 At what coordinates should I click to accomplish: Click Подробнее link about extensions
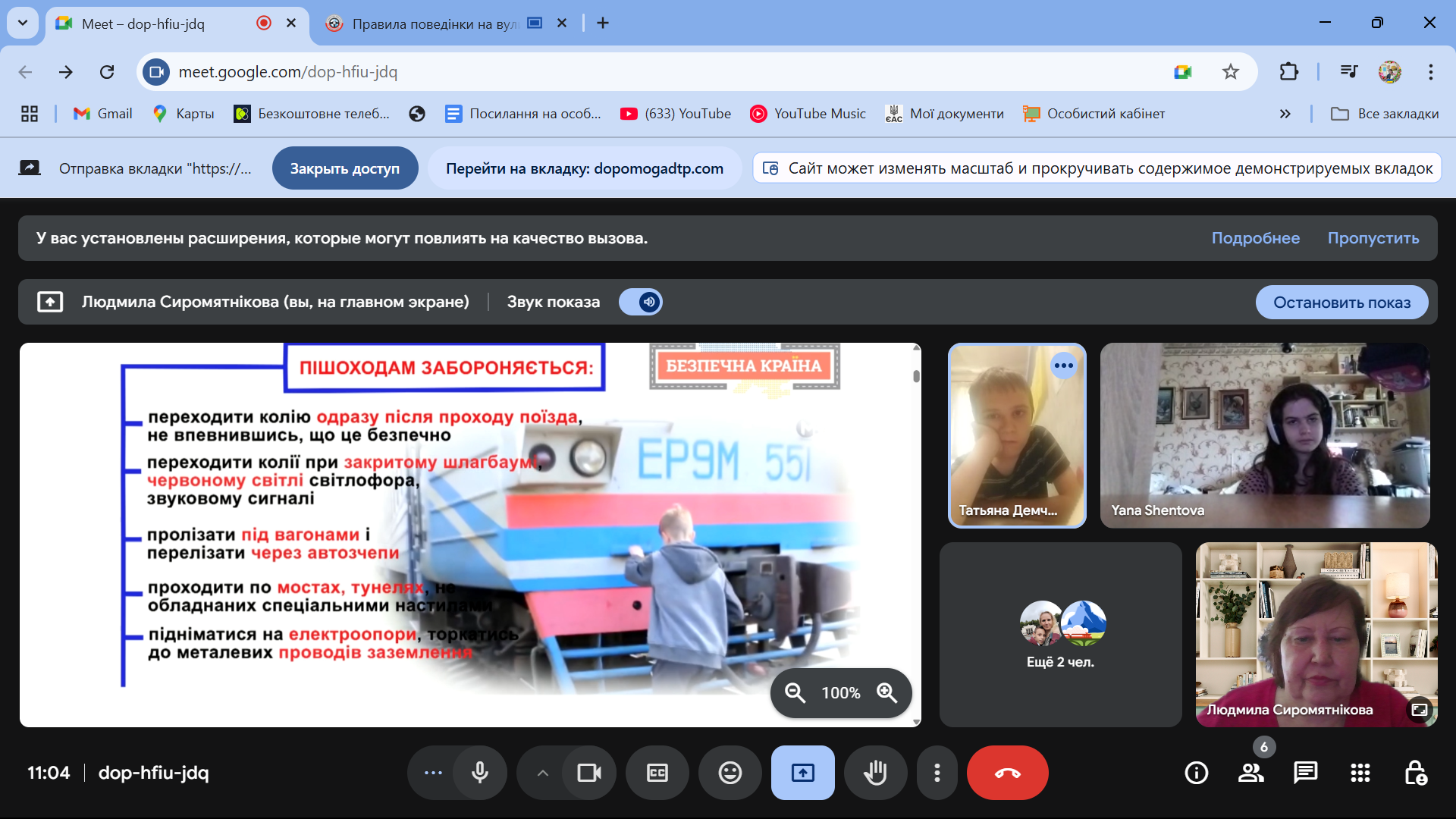pos(1255,238)
